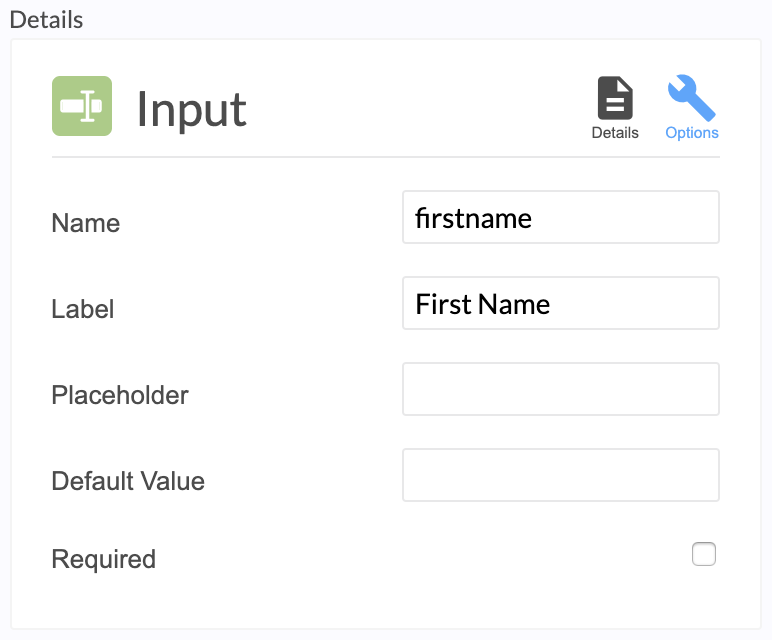Click the Default Value caption text
Viewport: 772px width, 640px height.
tap(128, 481)
